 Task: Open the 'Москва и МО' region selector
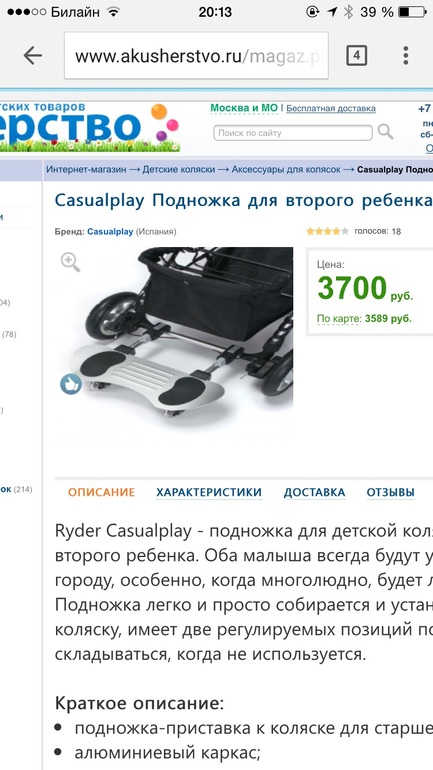[x=244, y=108]
